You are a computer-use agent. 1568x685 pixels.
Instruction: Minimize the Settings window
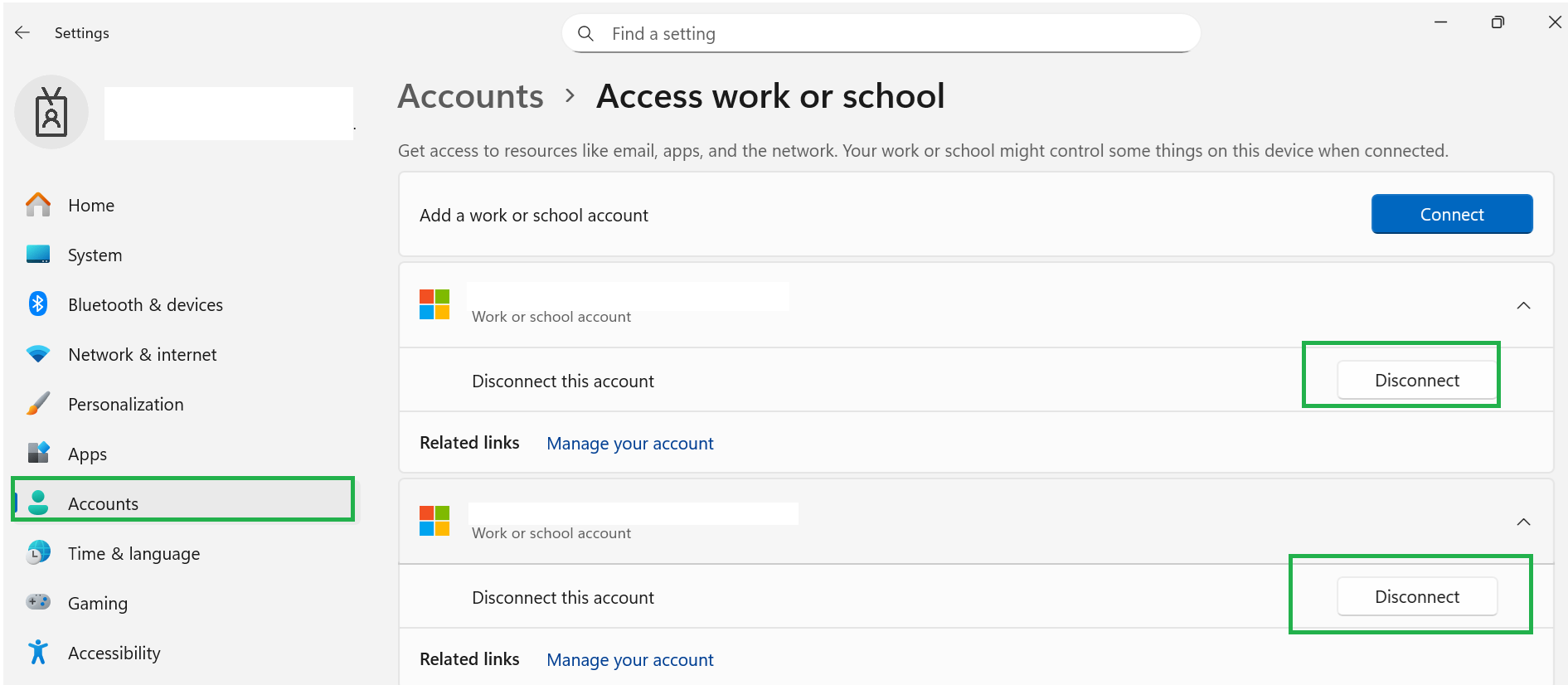click(x=1441, y=22)
